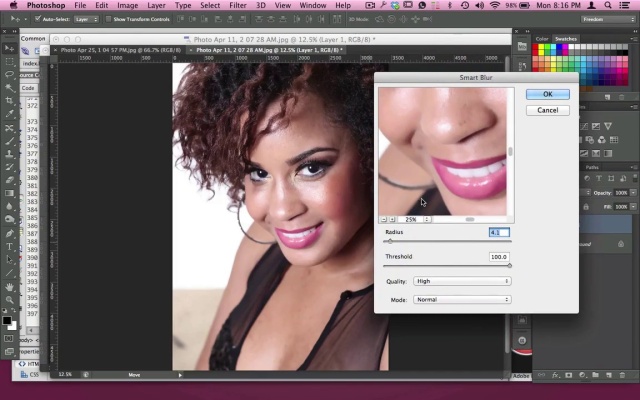Viewport: 640px width, 400px height.
Task: Switch to the Photo Apr 25 document tab
Action: (x=121, y=49)
